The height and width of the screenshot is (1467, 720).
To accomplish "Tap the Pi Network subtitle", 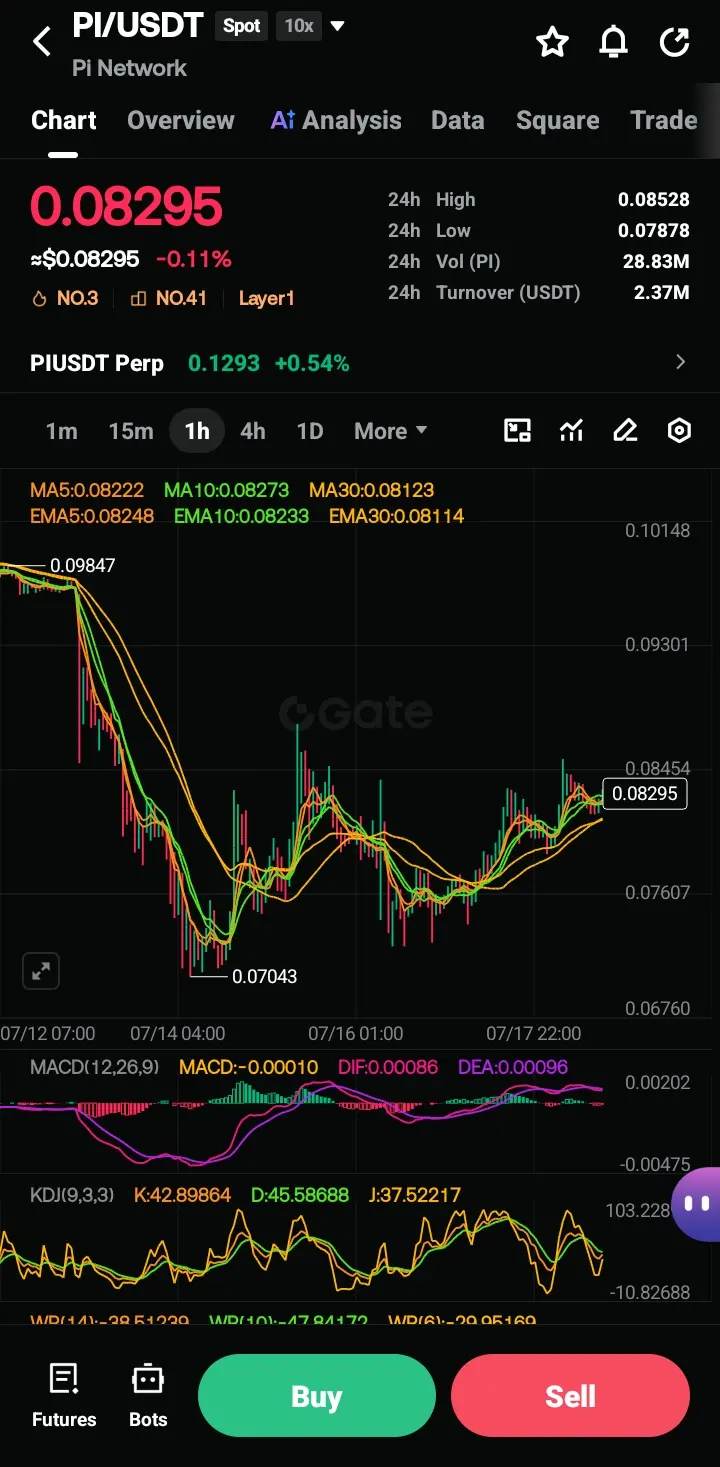I will 129,68.
